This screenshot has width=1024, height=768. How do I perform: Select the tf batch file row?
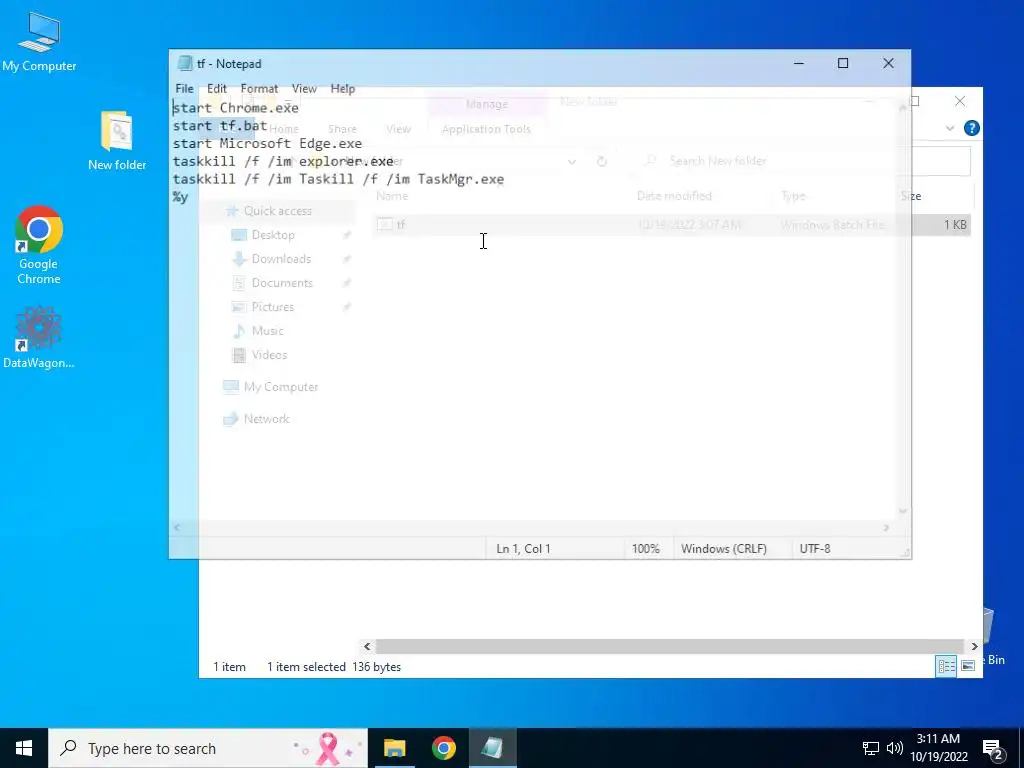coord(671,225)
